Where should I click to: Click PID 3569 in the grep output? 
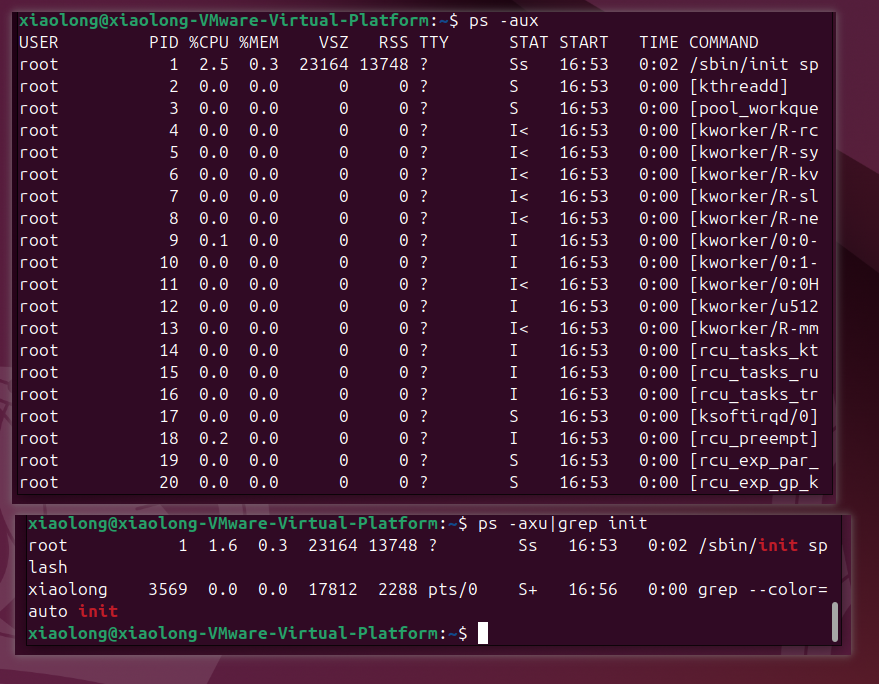tap(168, 589)
